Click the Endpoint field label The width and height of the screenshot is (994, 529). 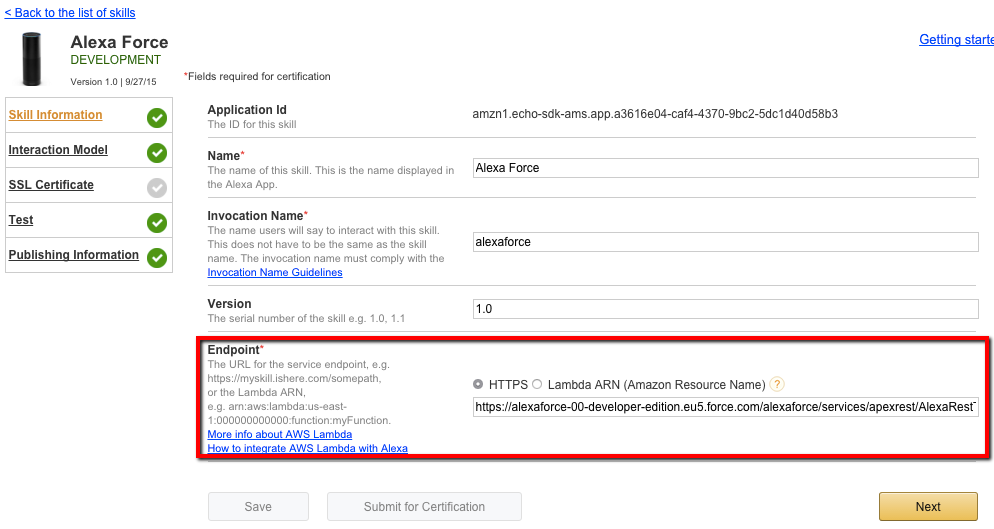[x=235, y=350]
